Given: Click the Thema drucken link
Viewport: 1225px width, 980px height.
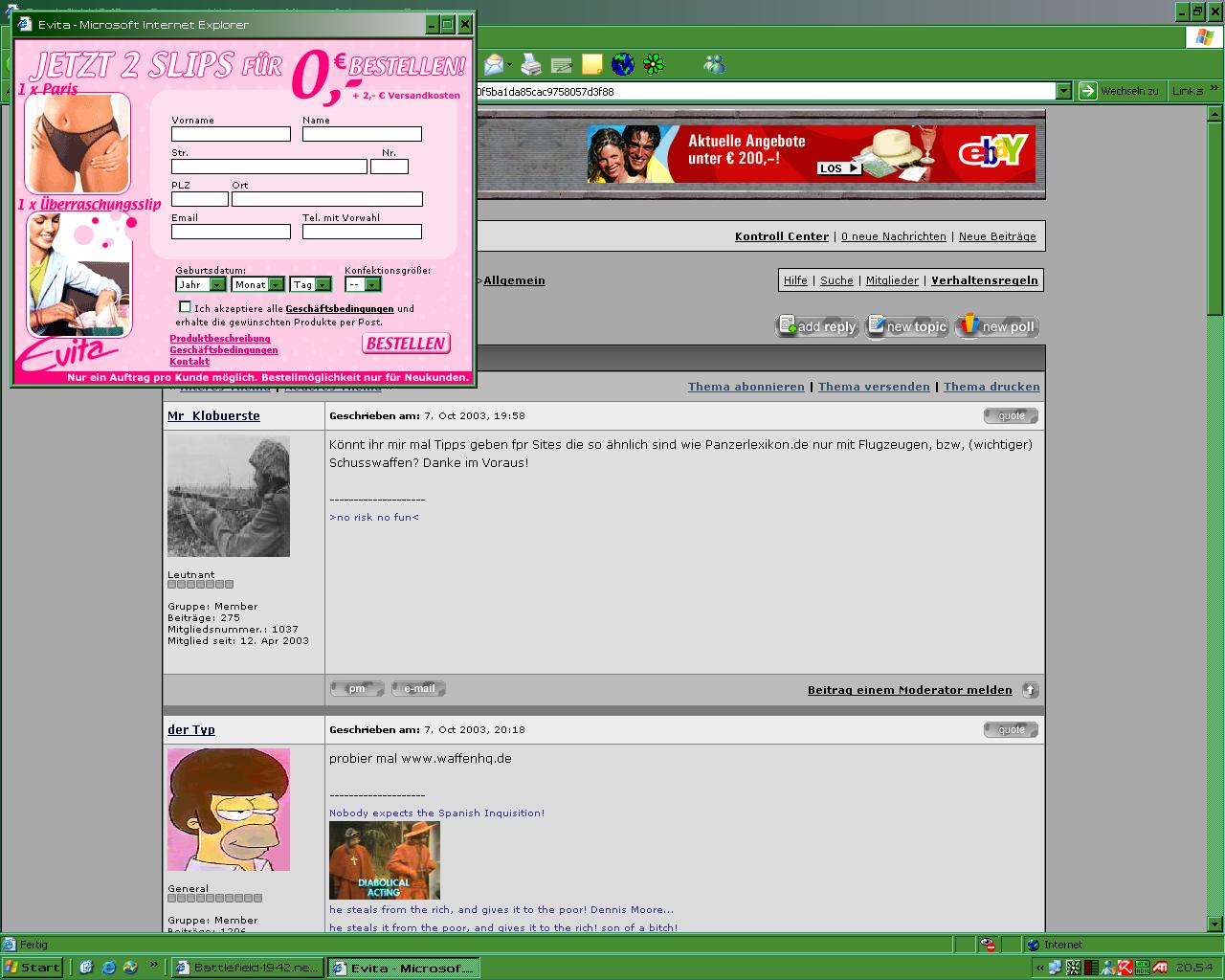Looking at the screenshot, I should pos(991,387).
